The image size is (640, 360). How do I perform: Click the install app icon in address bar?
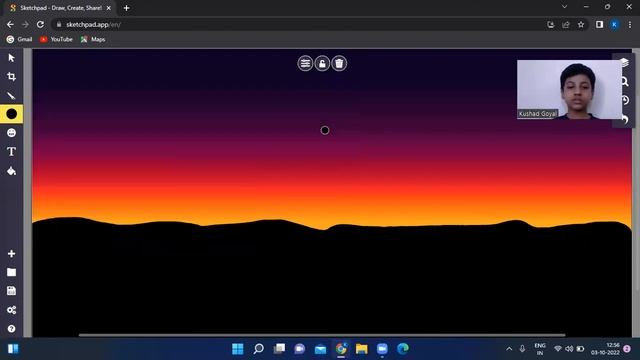551,24
